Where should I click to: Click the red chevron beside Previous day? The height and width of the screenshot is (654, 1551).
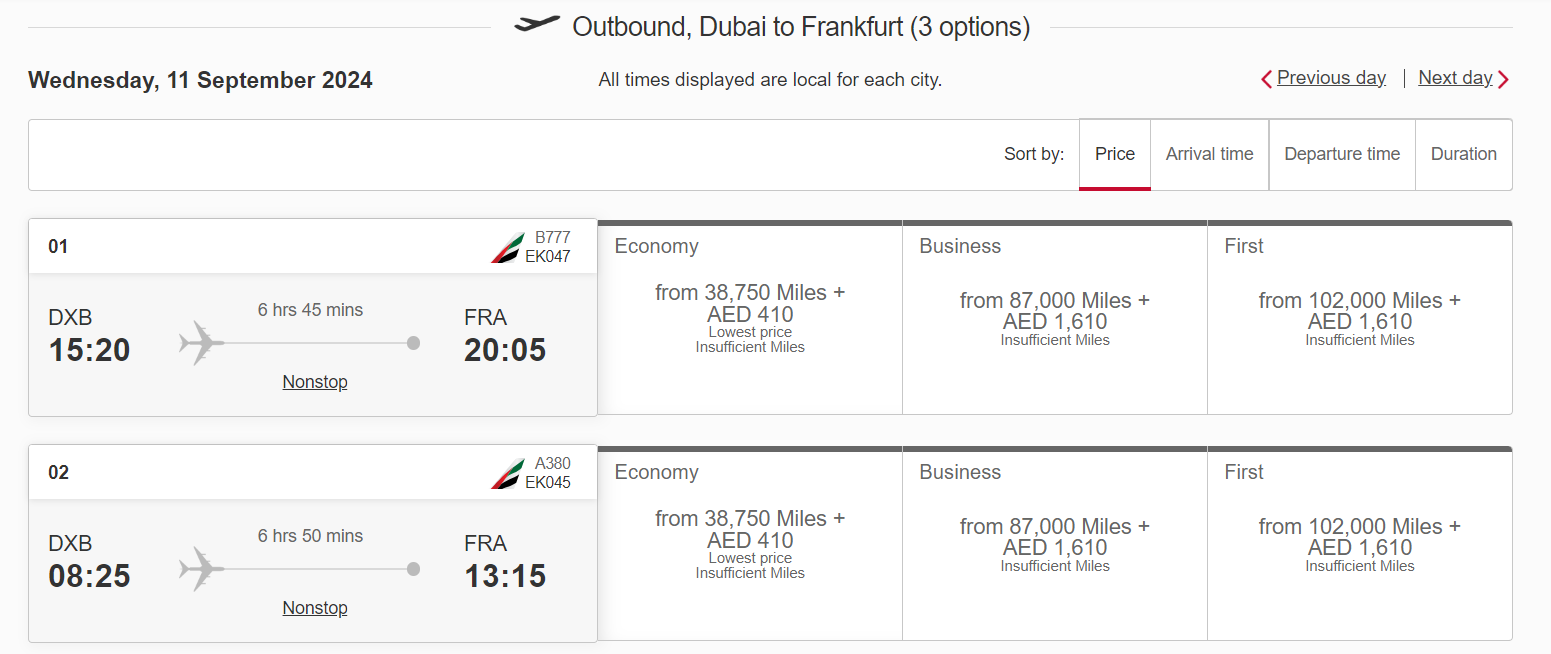point(1266,79)
